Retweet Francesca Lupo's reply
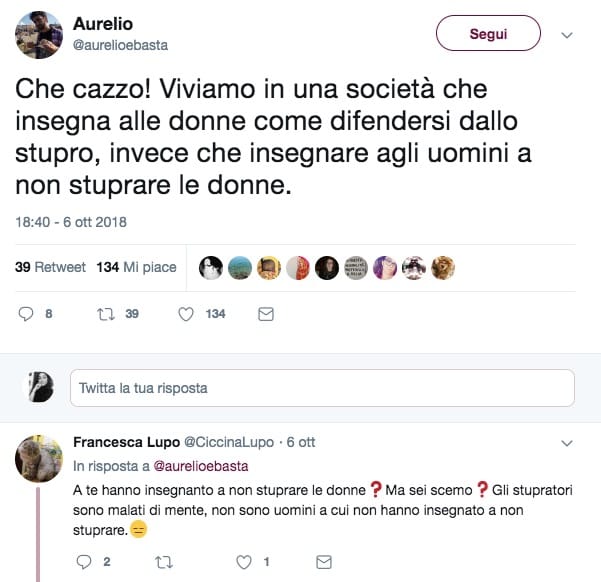 tap(165, 562)
